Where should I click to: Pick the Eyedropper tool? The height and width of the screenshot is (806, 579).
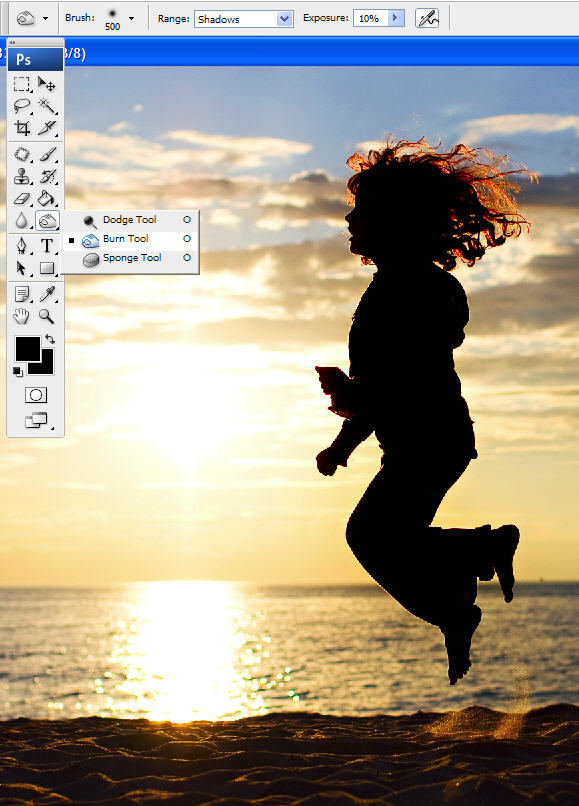(47, 294)
